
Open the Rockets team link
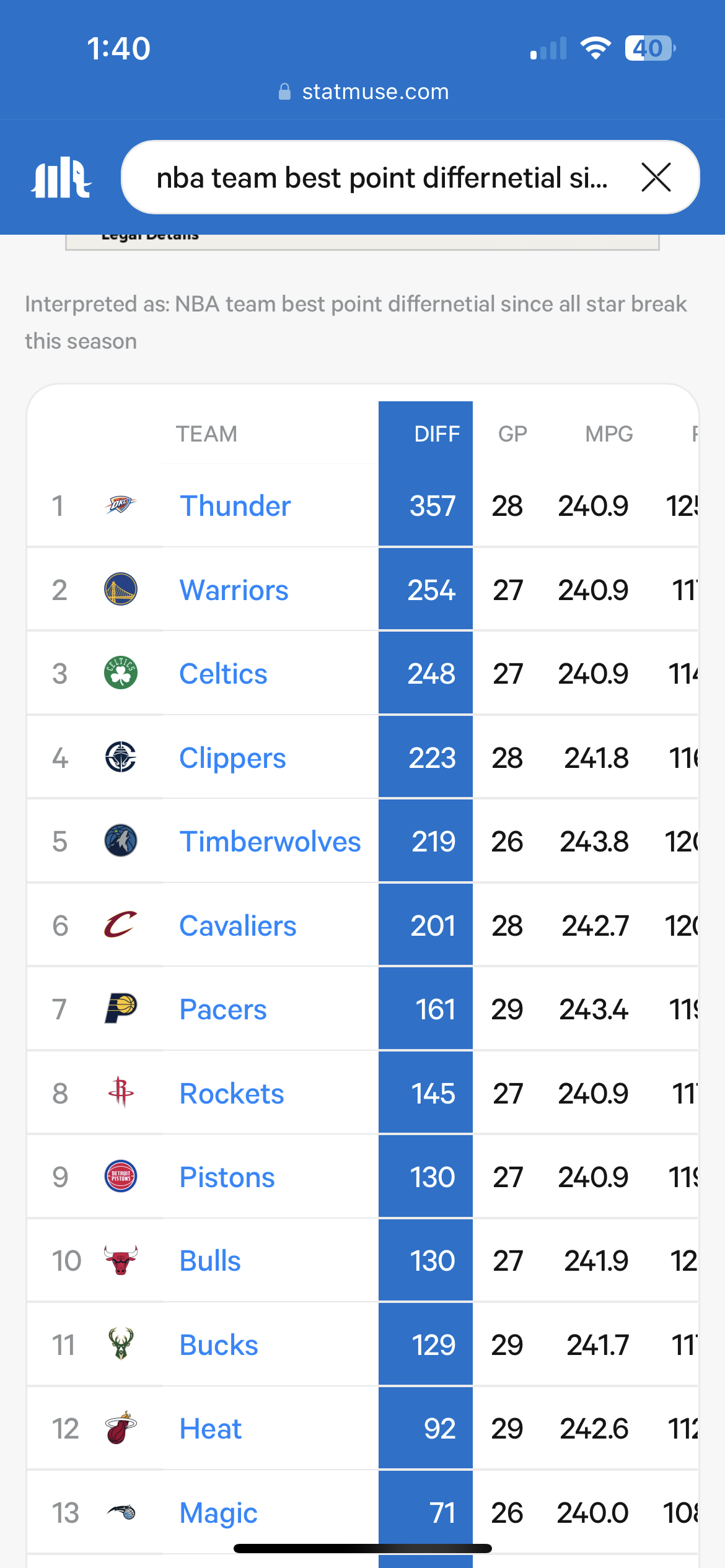coord(232,1094)
